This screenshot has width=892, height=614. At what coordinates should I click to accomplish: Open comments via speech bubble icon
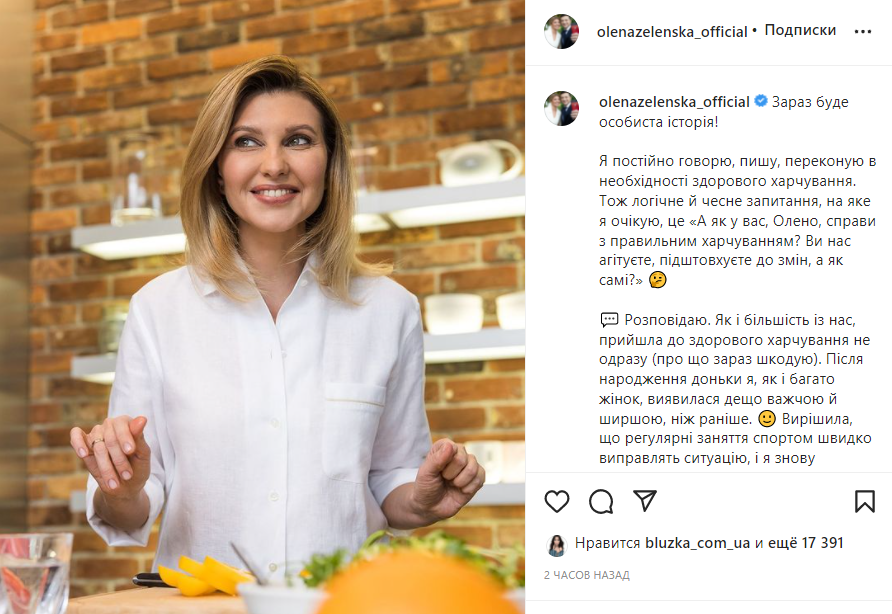coord(601,501)
